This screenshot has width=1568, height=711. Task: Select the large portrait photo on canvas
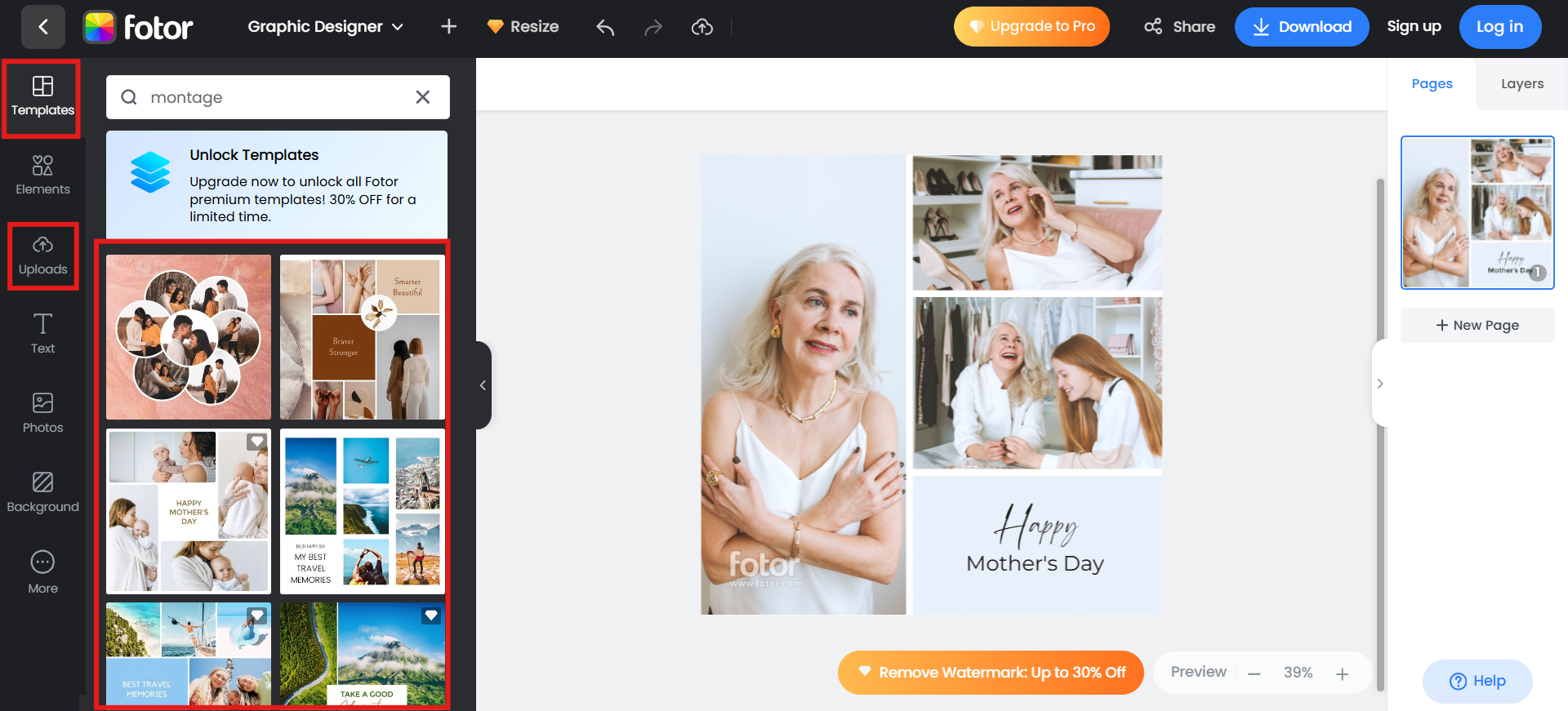(804, 384)
